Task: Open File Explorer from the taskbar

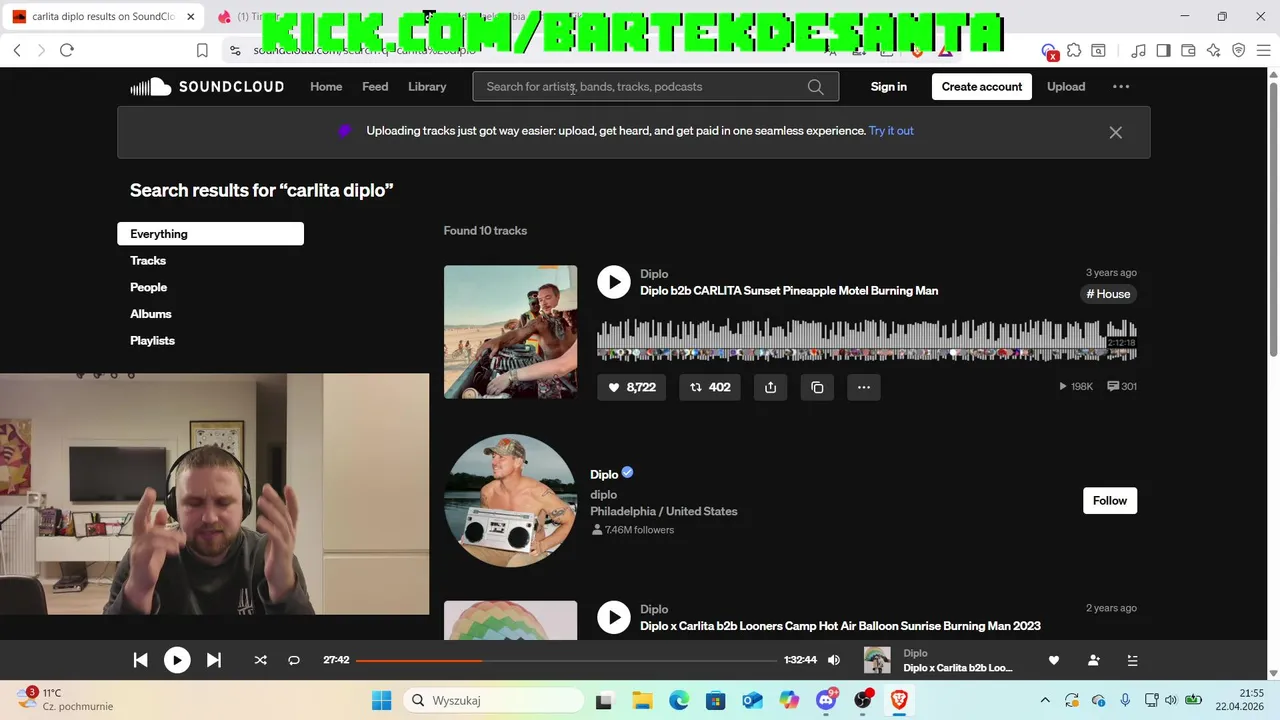Action: point(641,700)
